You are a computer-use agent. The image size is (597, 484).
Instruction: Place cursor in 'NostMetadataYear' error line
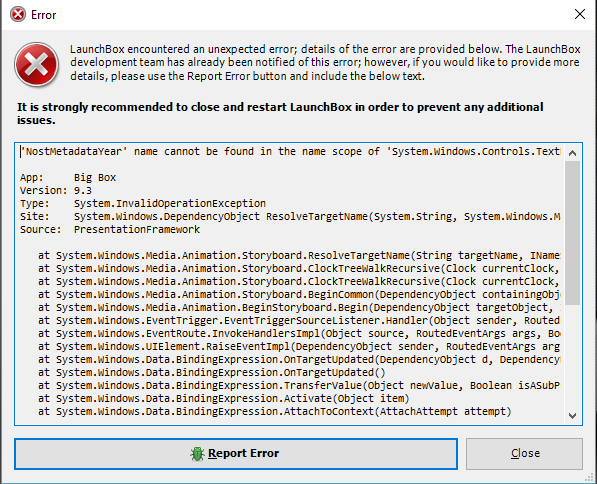[x=290, y=152]
